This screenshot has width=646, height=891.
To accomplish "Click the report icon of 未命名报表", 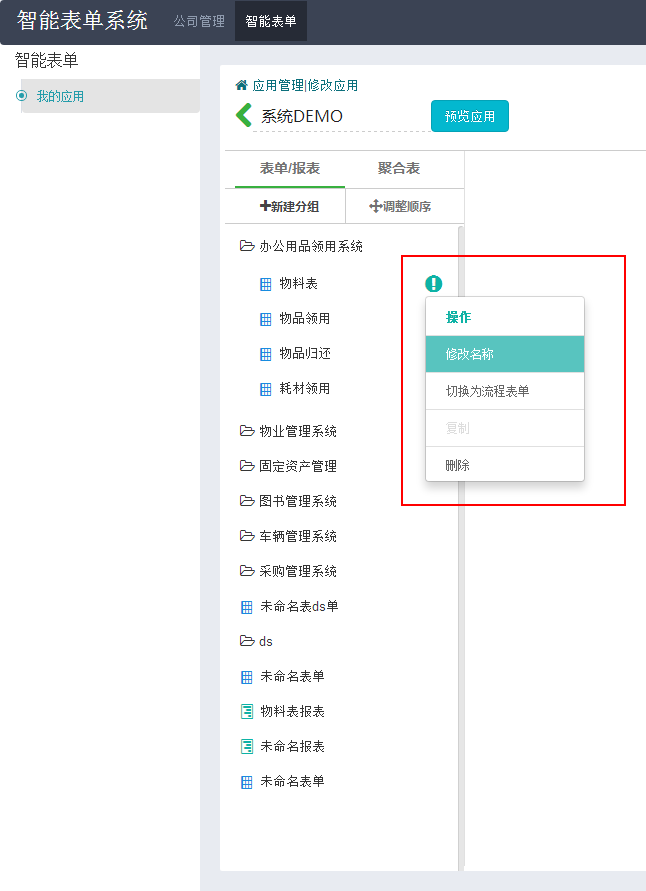I will coord(247,747).
